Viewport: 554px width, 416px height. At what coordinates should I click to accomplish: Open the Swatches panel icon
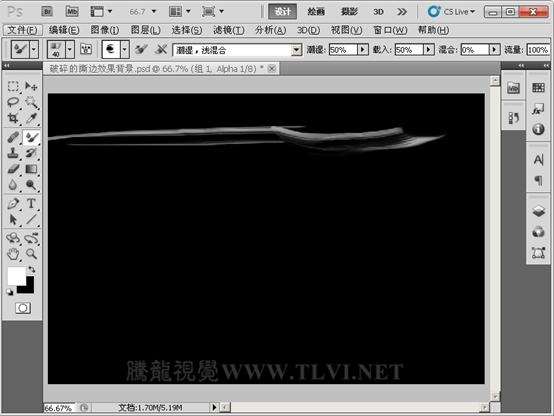(x=538, y=87)
